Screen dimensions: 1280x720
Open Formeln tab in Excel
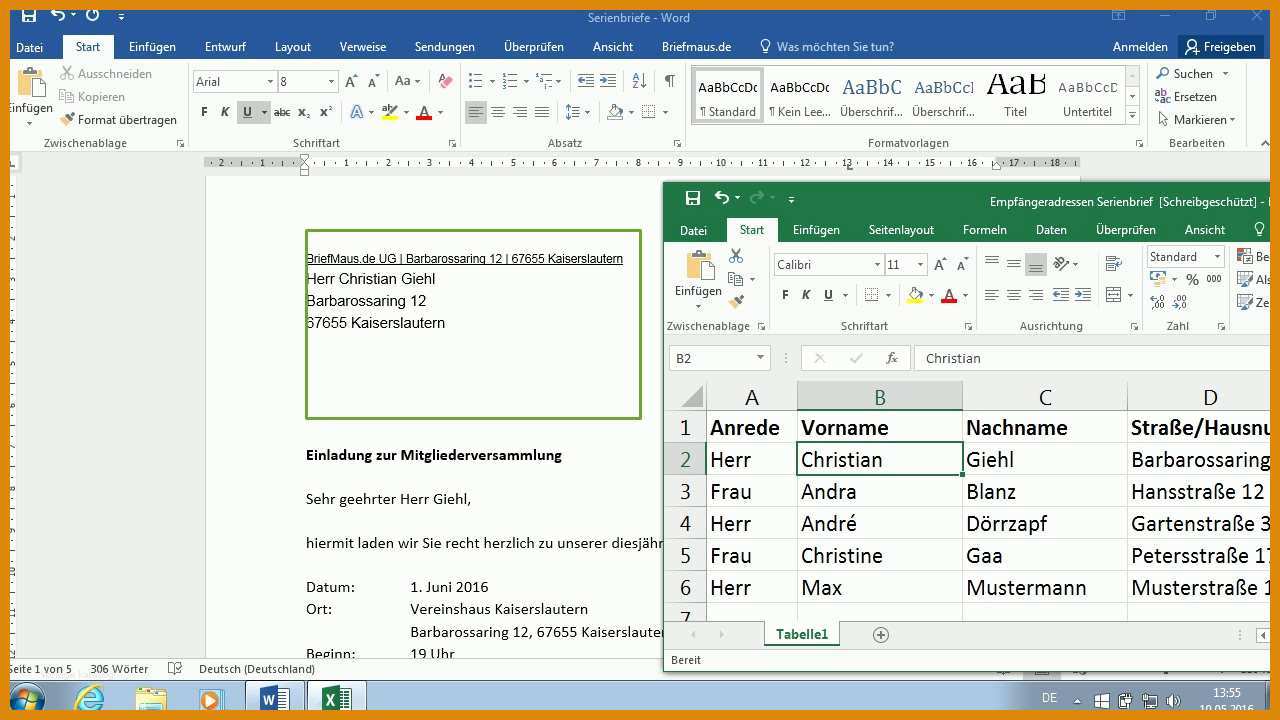pos(985,230)
